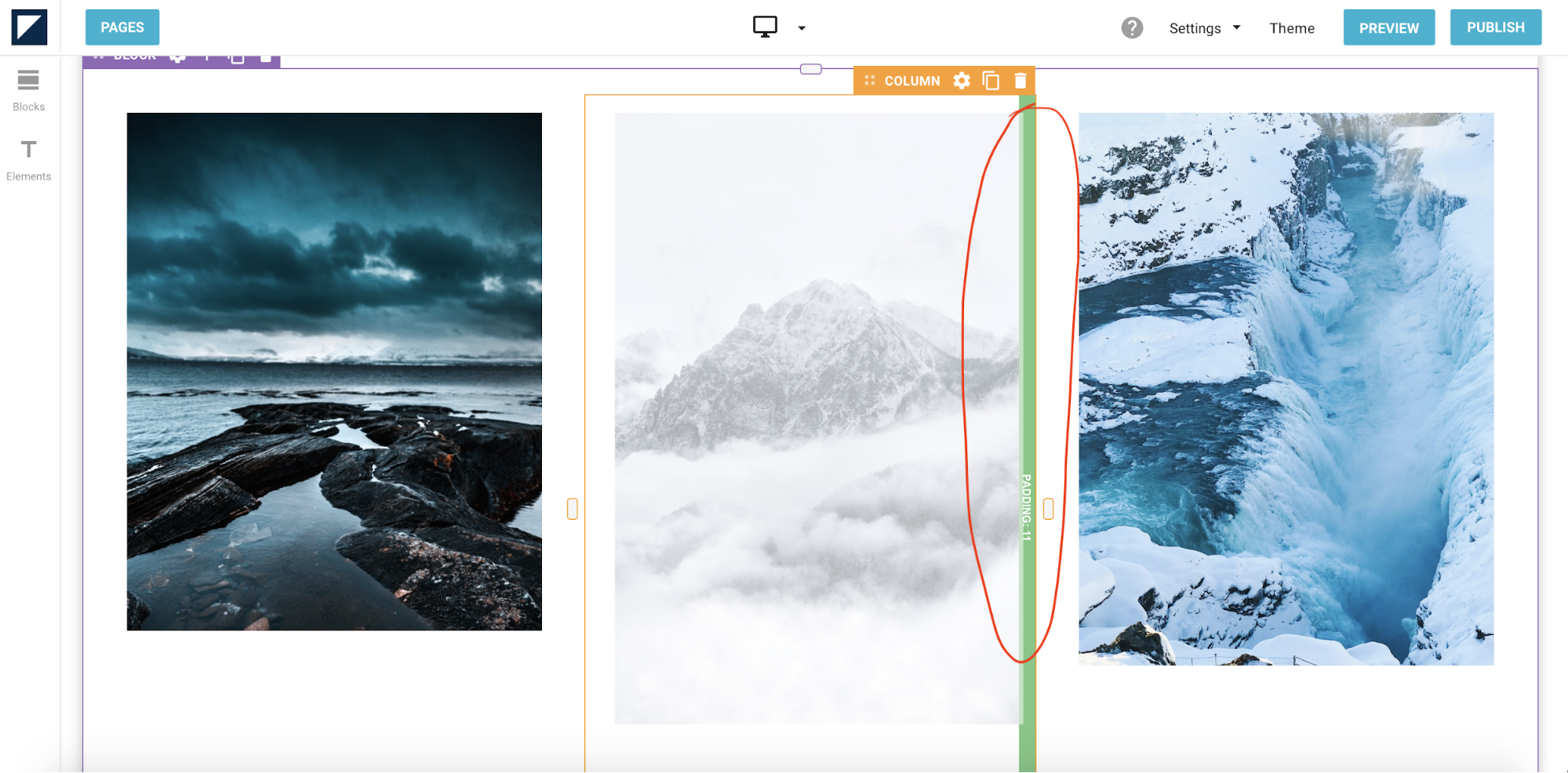This screenshot has height=773, width=1568.
Task: Duplicate the selected column
Action: pos(991,81)
